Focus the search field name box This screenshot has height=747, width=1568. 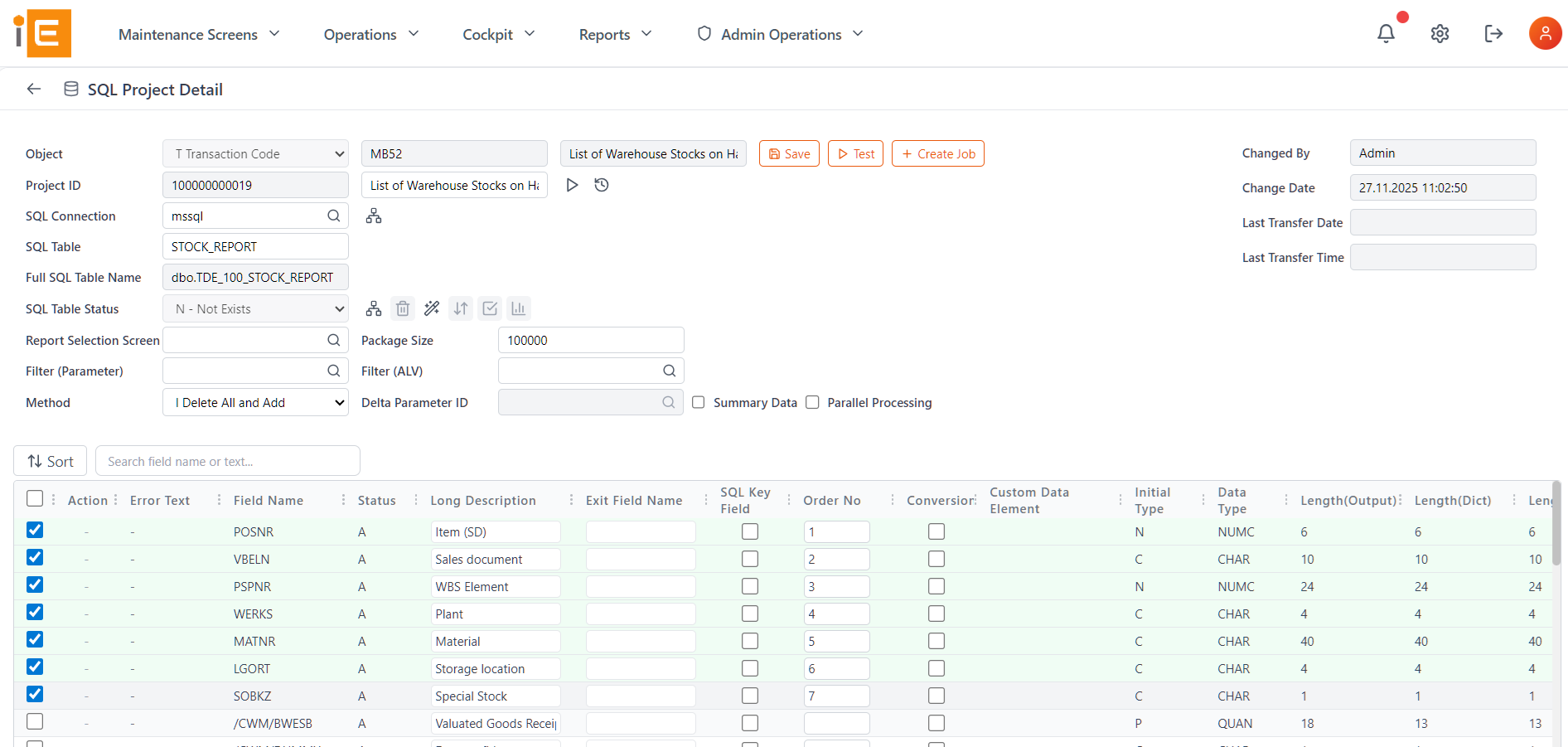pos(228,461)
